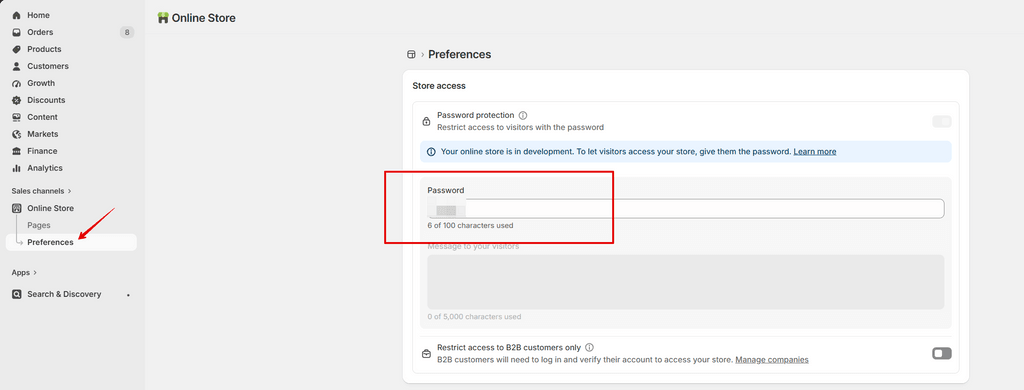
Task: Click the Content image icon
Action: click(17, 117)
